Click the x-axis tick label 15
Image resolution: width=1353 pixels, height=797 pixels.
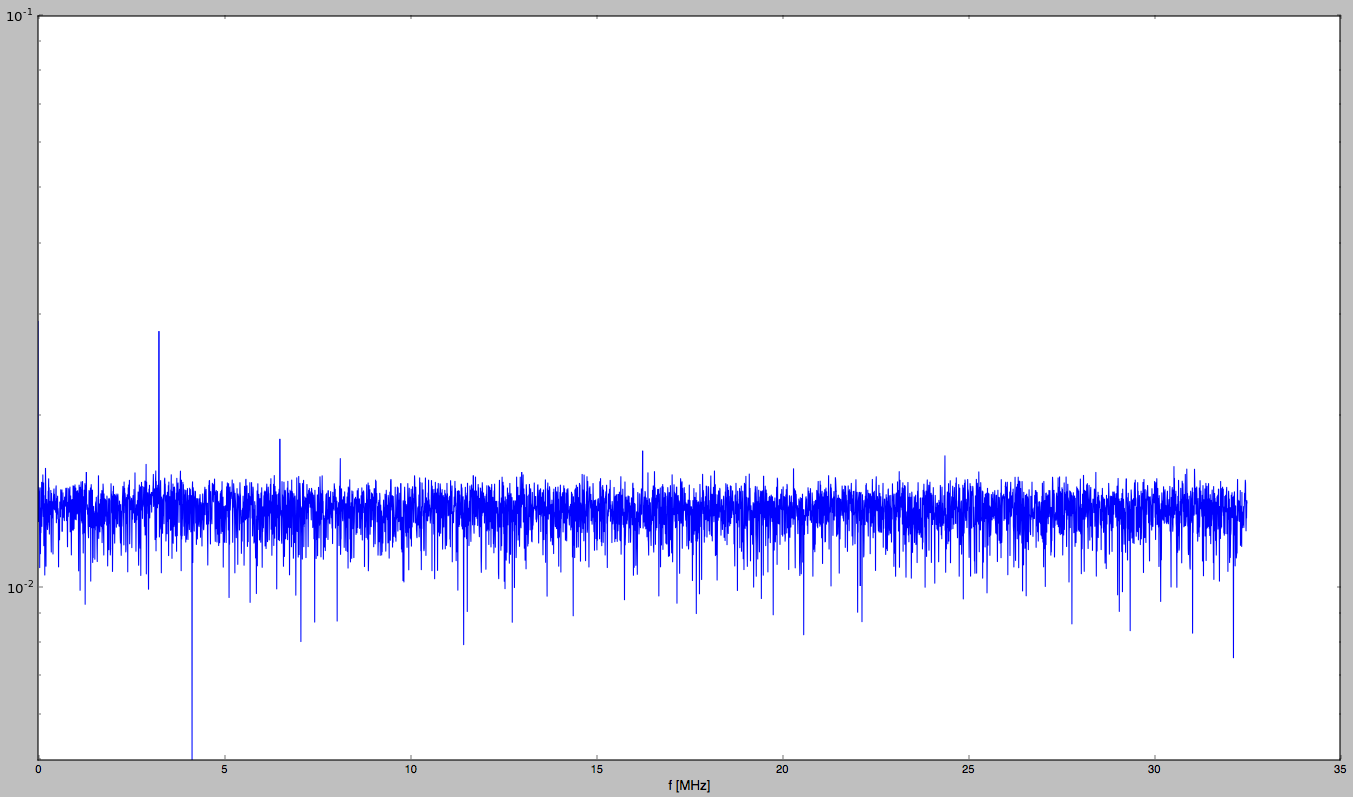click(x=596, y=770)
